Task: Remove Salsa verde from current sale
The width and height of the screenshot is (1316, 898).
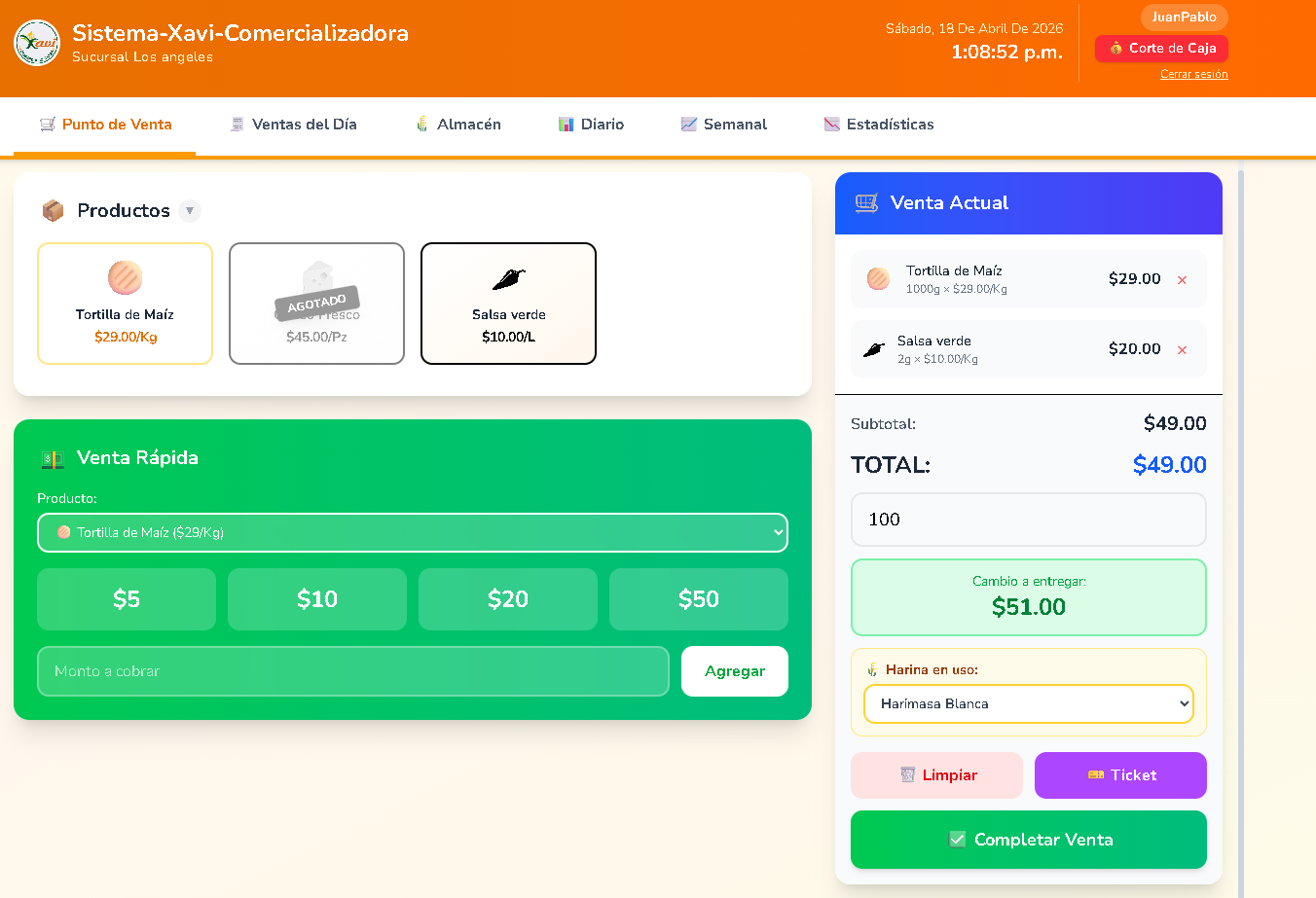Action: tap(1182, 350)
